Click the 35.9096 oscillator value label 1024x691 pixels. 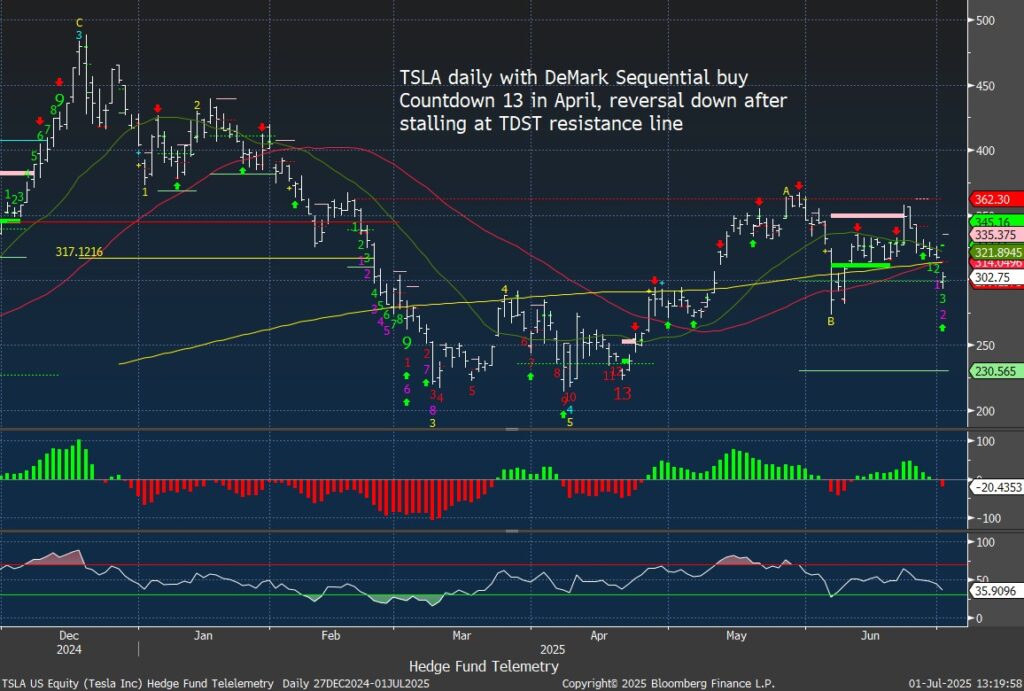pyautogui.click(x=995, y=591)
